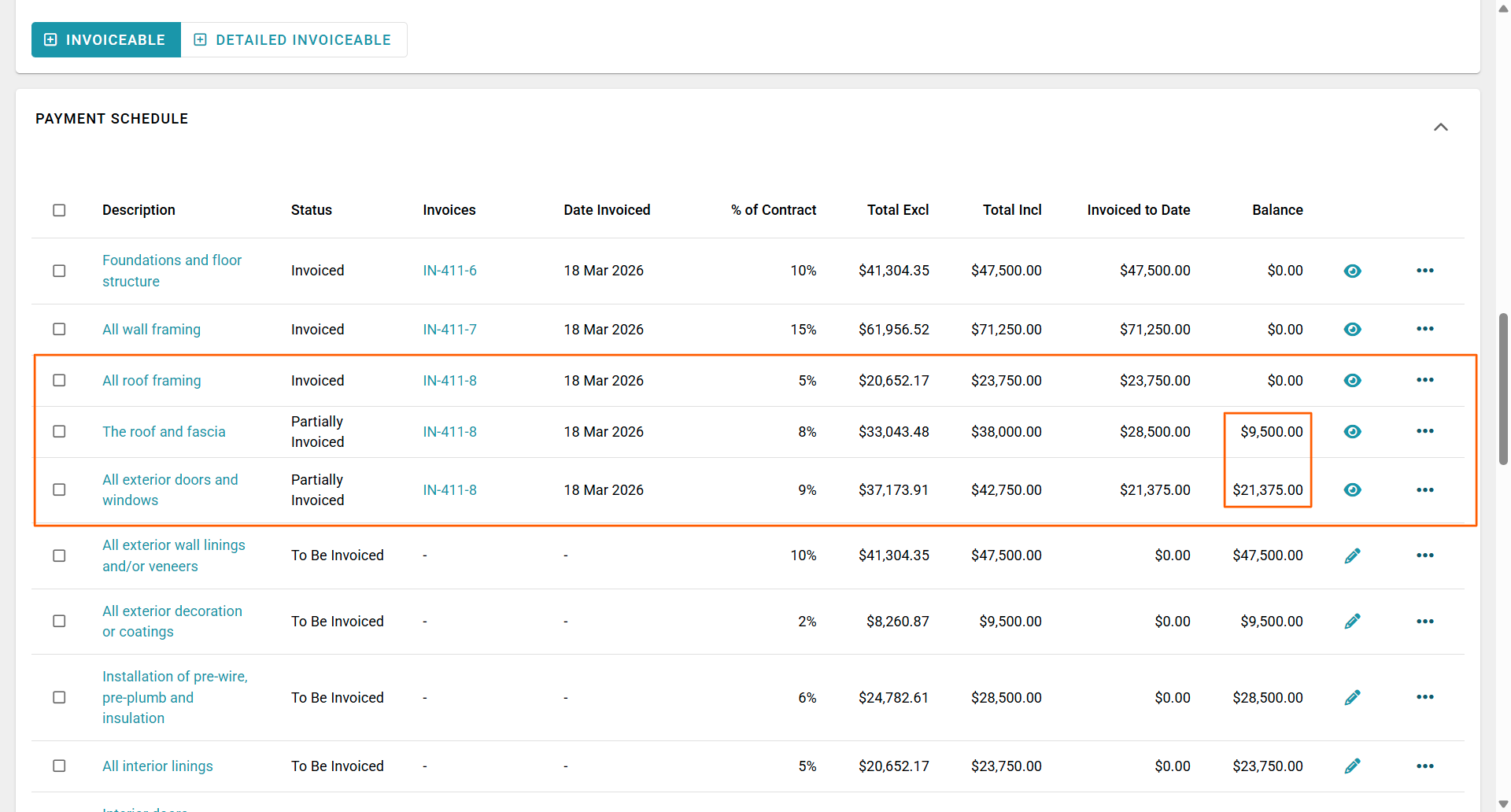Edit the All exterior wall linings row with pencil icon
The width and height of the screenshot is (1511, 812).
(x=1352, y=555)
